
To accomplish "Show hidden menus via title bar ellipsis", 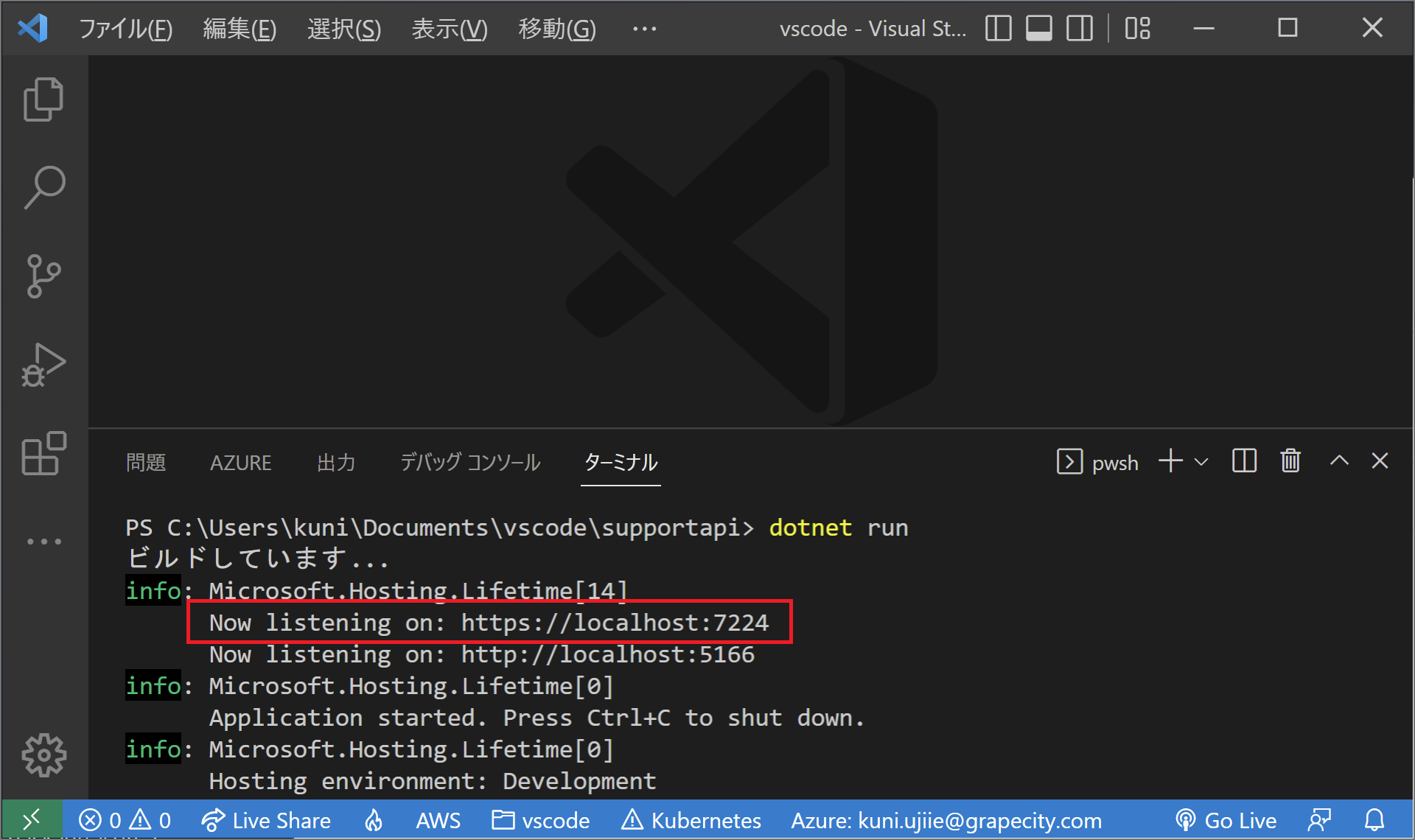I will (x=645, y=29).
